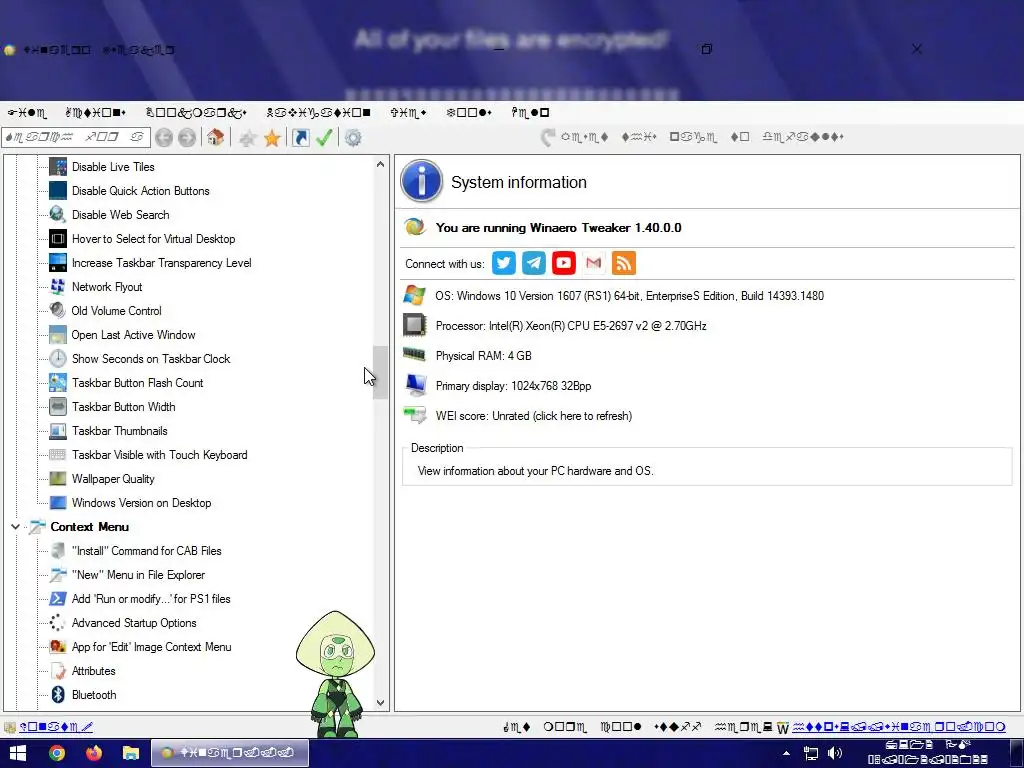The height and width of the screenshot is (768, 1024).
Task: Click the tree scrollbar down arrow
Action: click(381, 703)
